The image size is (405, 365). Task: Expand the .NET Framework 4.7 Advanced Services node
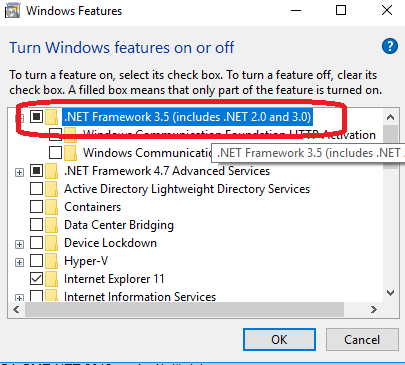19,172
